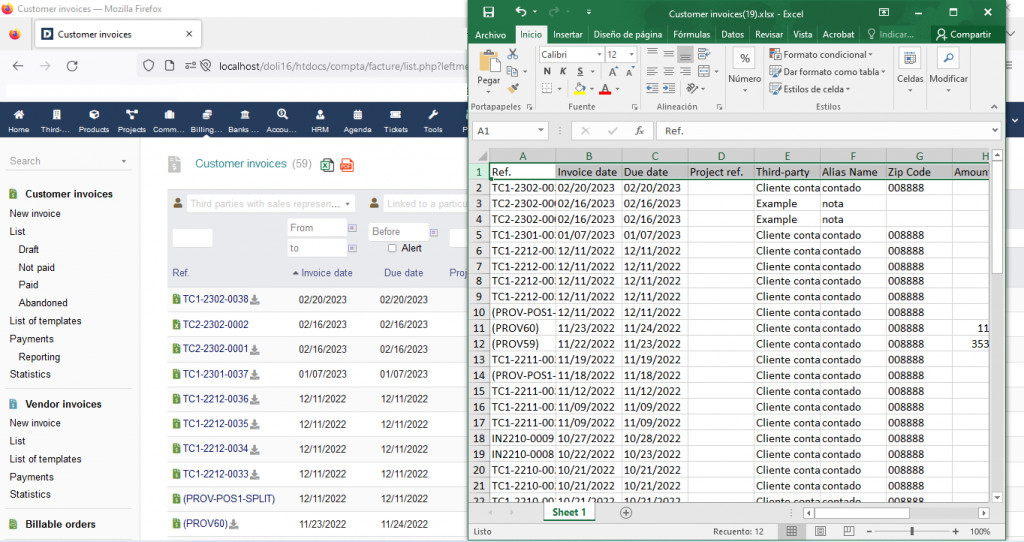Click New invoice under Customer invoices
The image size is (1024, 542).
click(x=35, y=214)
